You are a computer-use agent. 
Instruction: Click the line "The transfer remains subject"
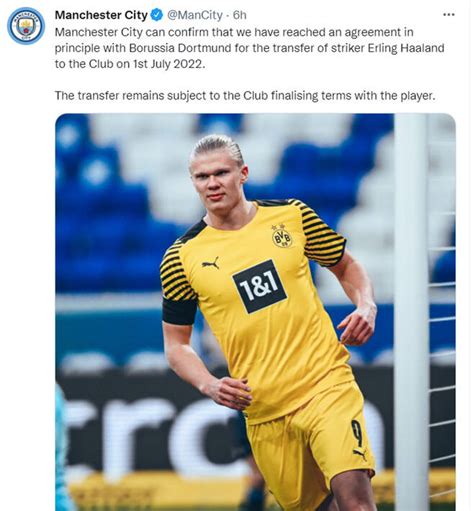pos(245,96)
